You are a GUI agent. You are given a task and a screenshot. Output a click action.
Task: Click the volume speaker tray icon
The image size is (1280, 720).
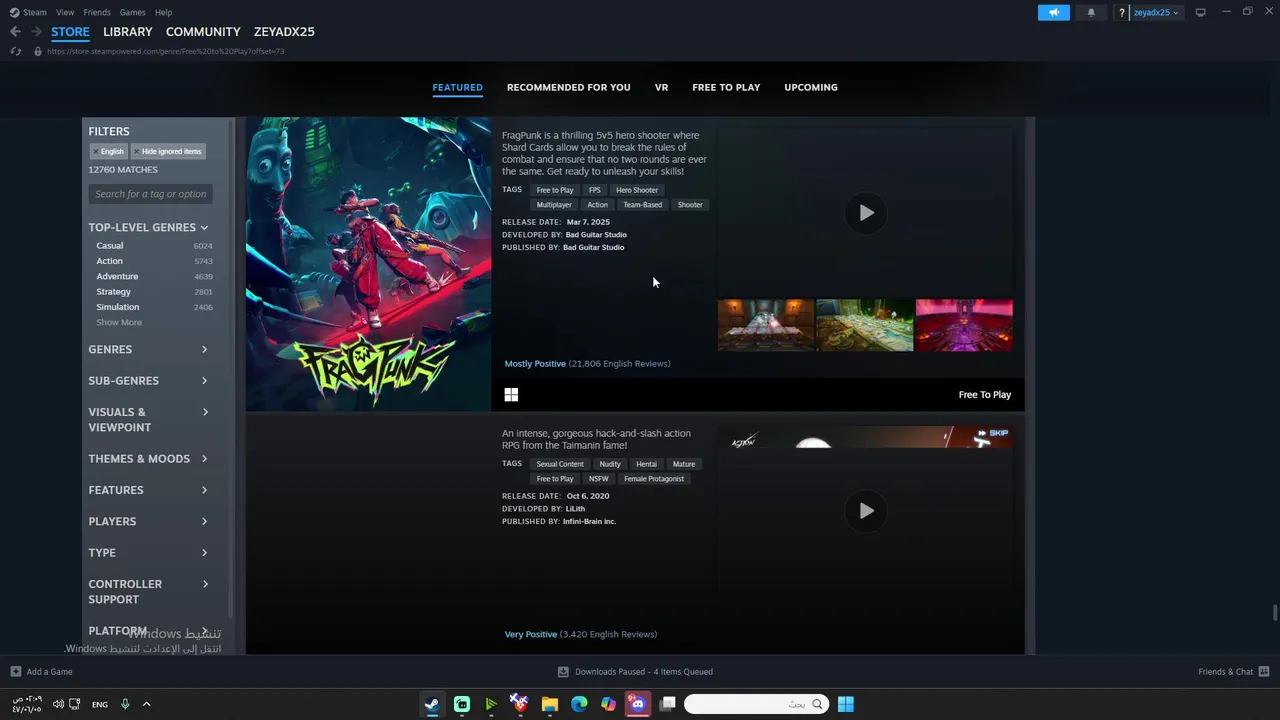[58, 704]
